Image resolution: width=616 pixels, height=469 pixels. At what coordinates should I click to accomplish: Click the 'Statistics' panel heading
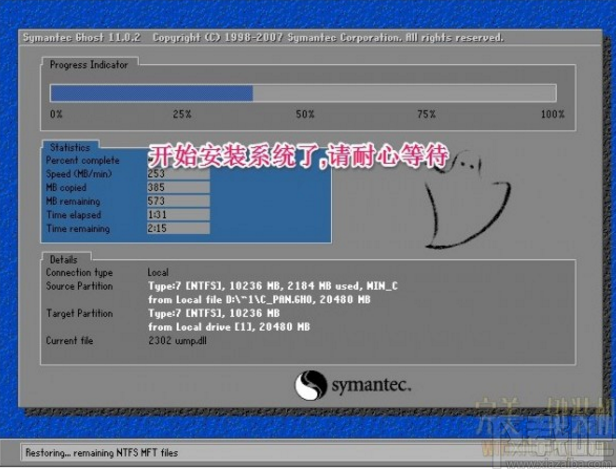pos(70,147)
